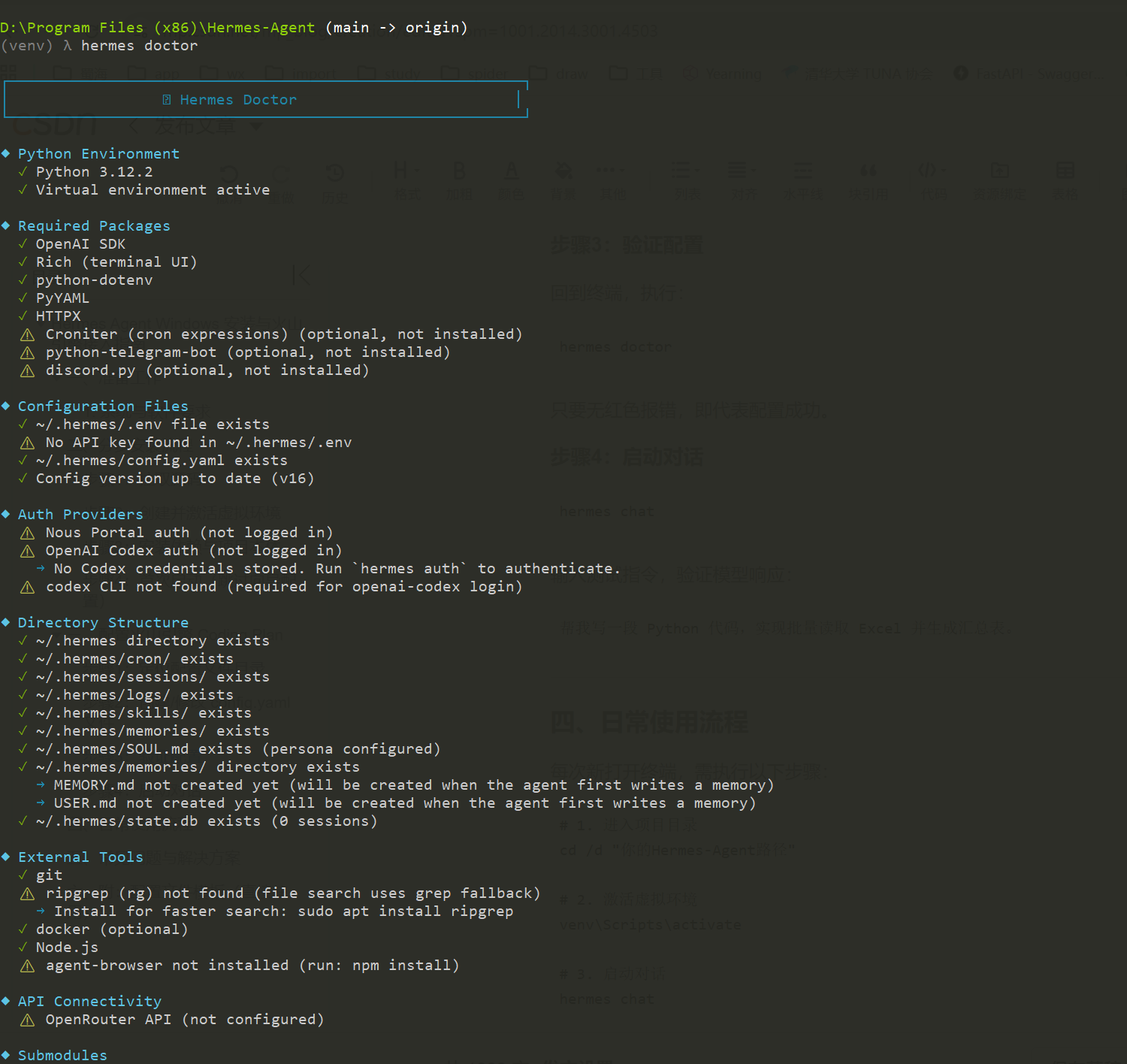Click the 'hermes doctor' command text
This screenshot has height=1064, width=1127.
[140, 46]
